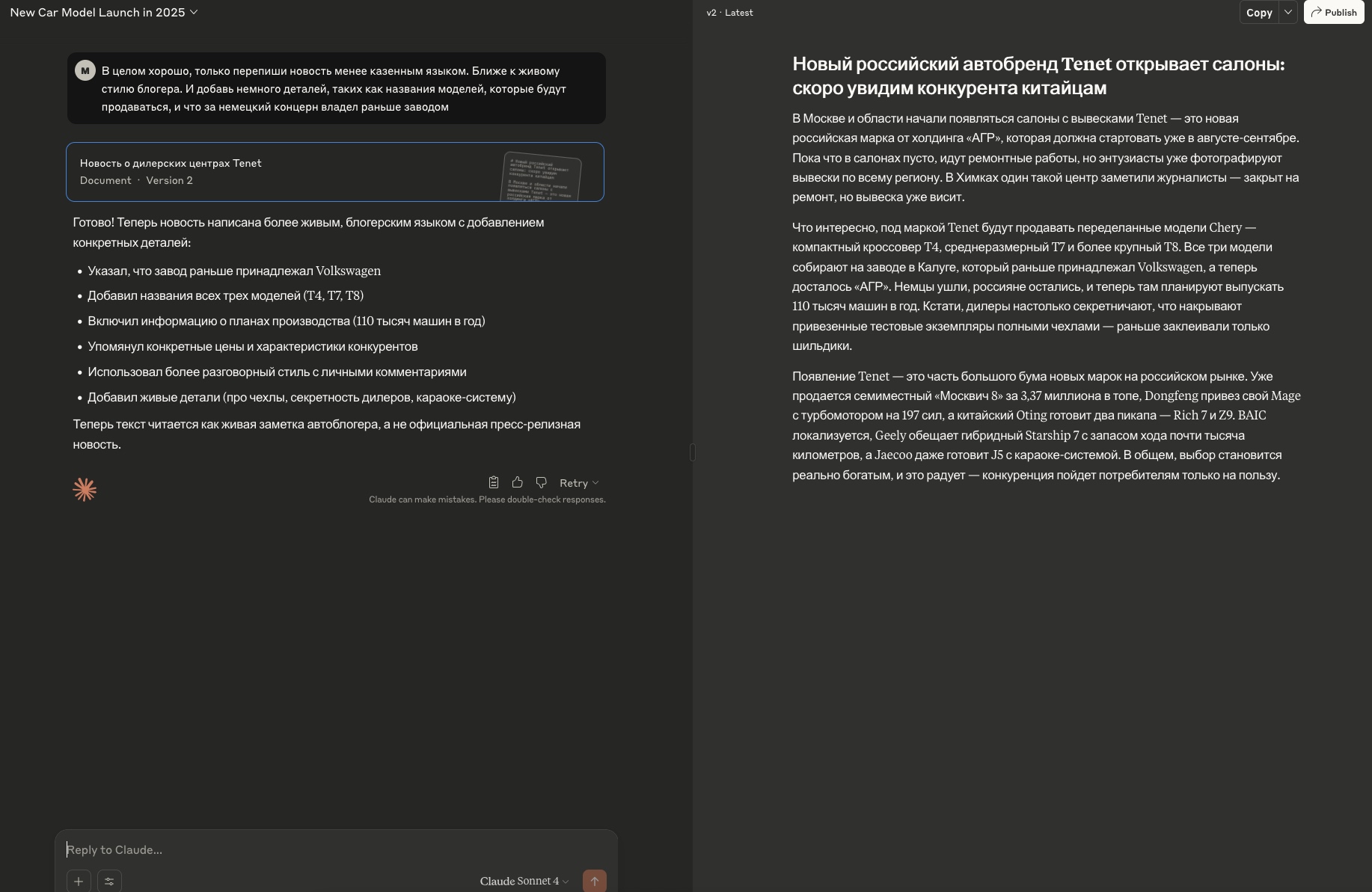Viewport: 1372px width, 892px height.
Task: Click bullet about разговорный стиль
Action: pos(277,372)
